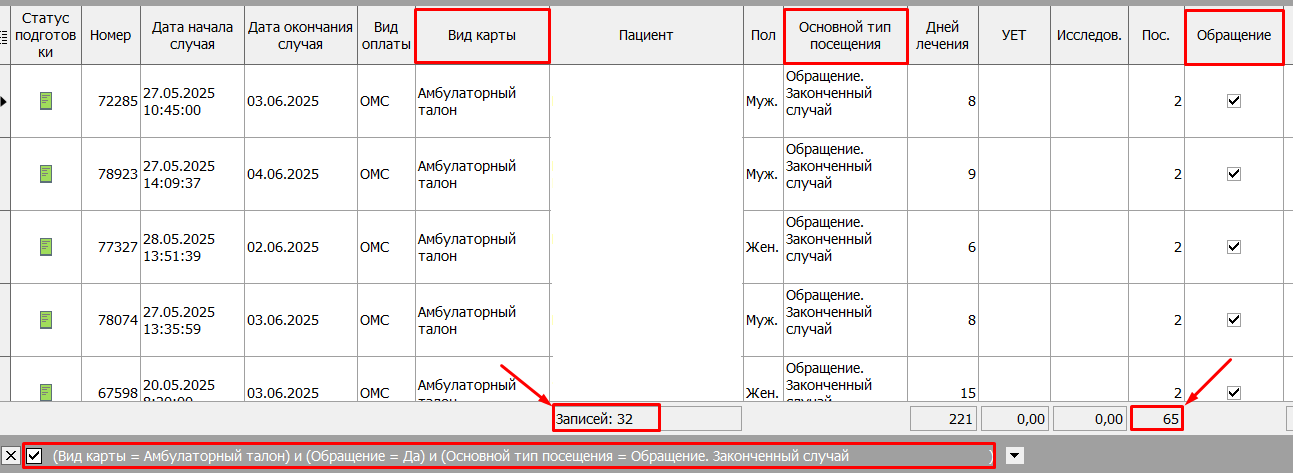Click the УЕТ footer total 0,00

click(x=1014, y=419)
